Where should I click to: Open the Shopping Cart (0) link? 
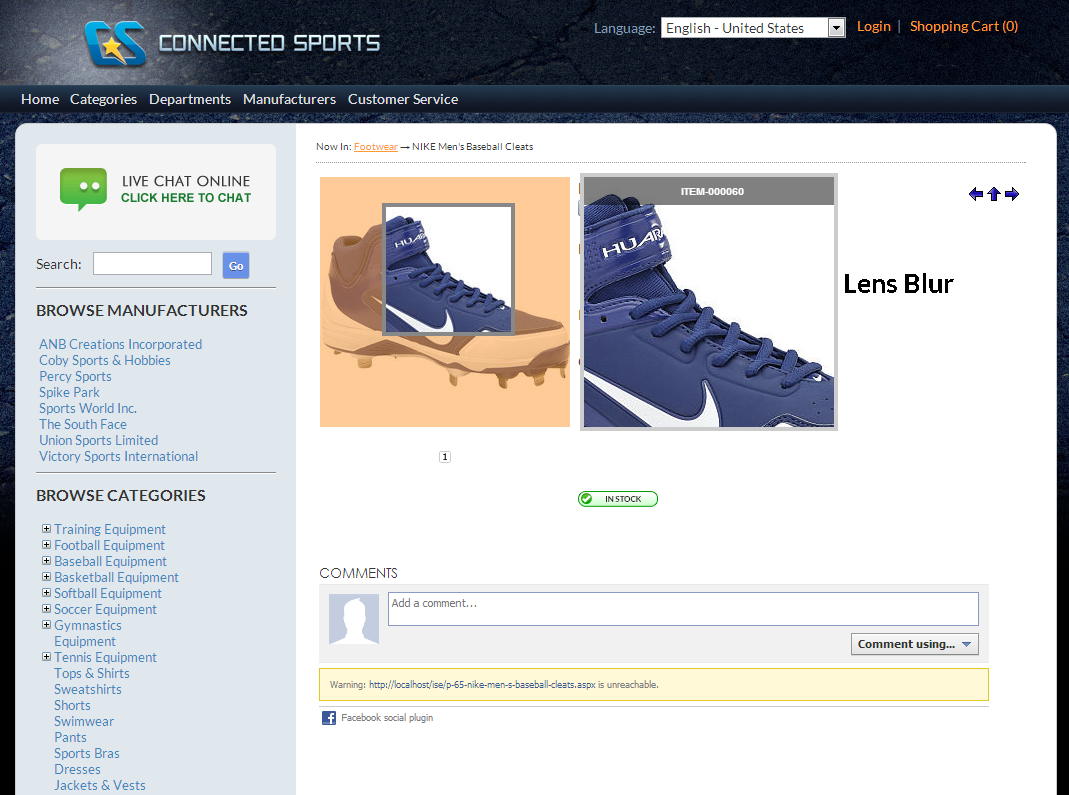point(964,27)
